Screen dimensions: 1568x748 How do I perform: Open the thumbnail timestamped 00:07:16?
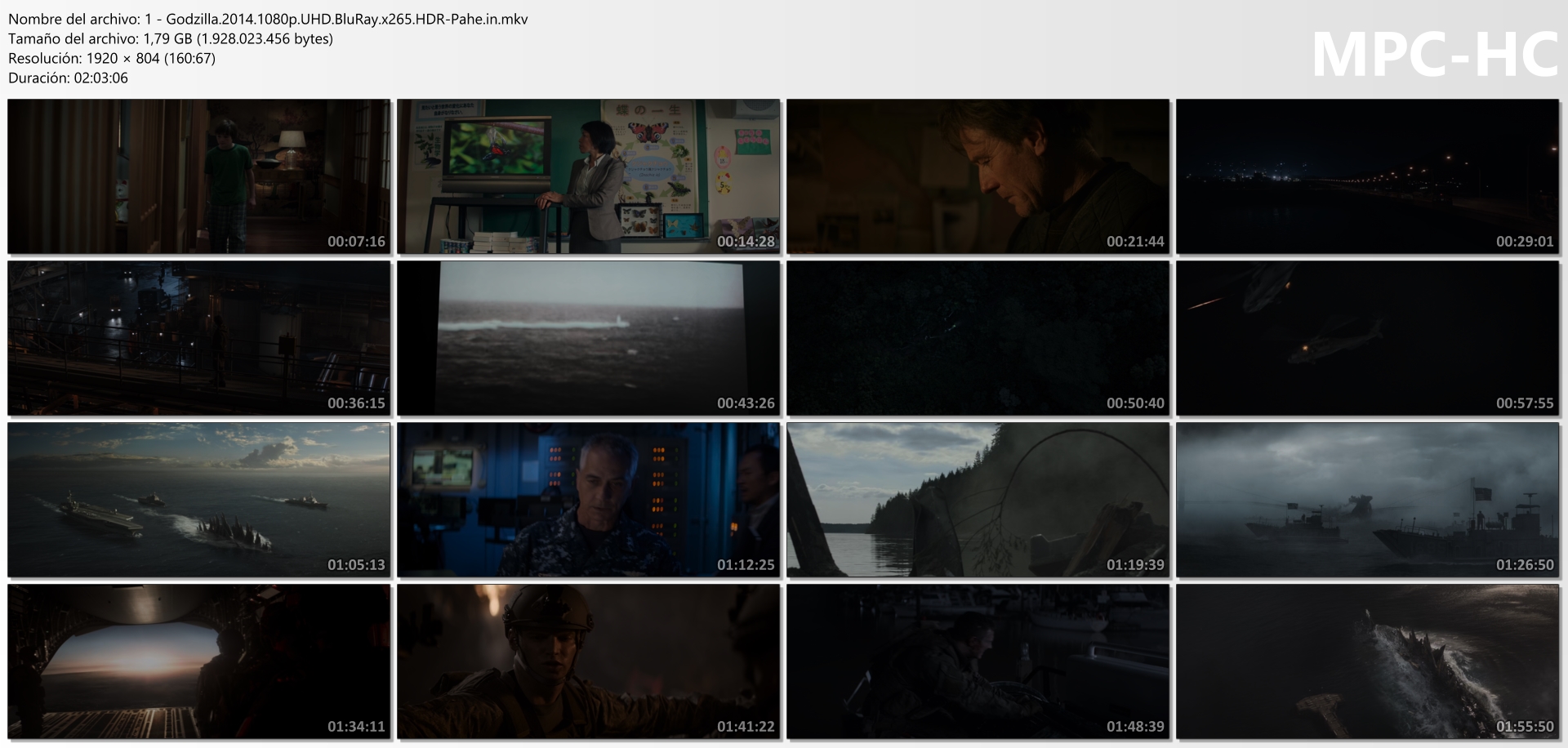click(199, 176)
